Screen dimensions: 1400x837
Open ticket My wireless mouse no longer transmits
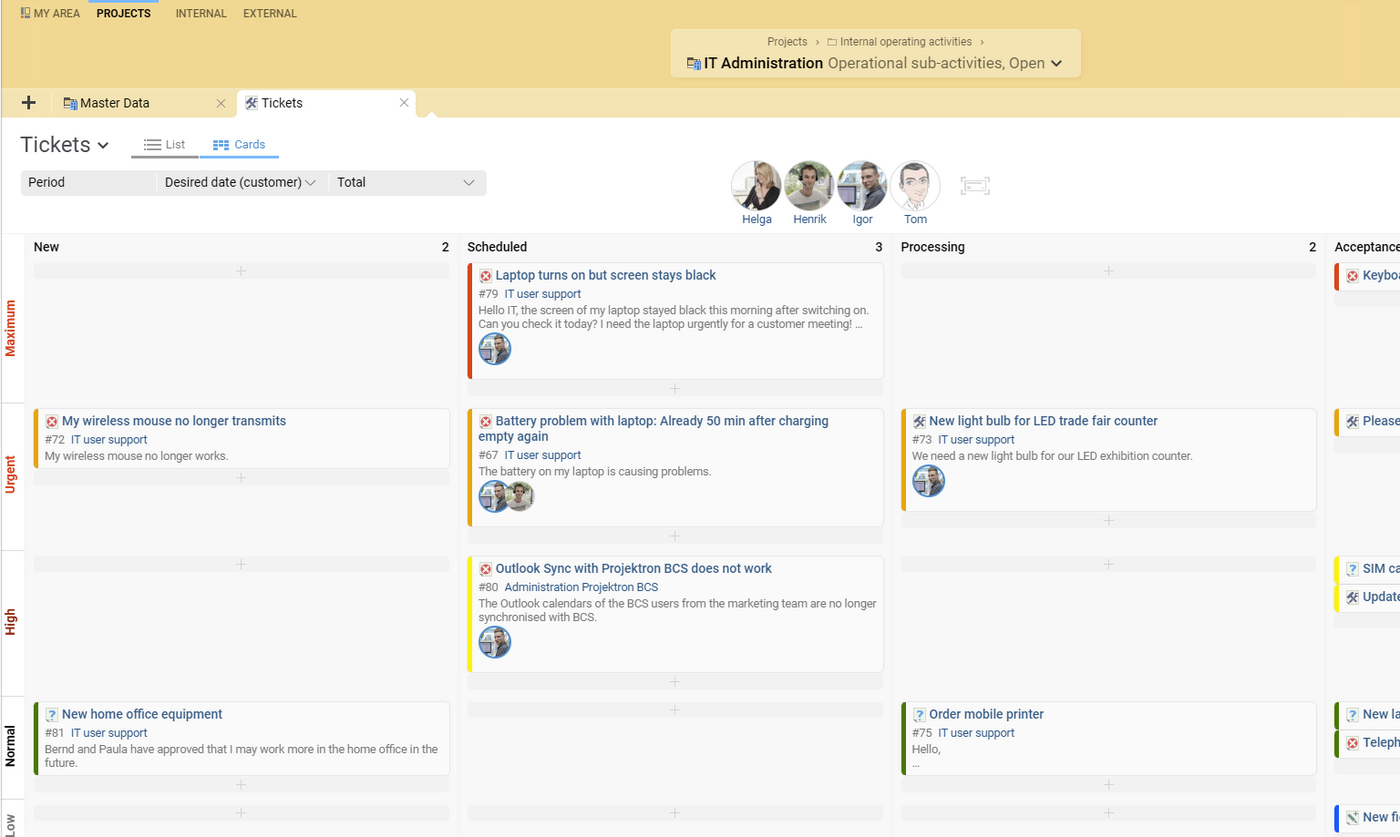point(174,422)
